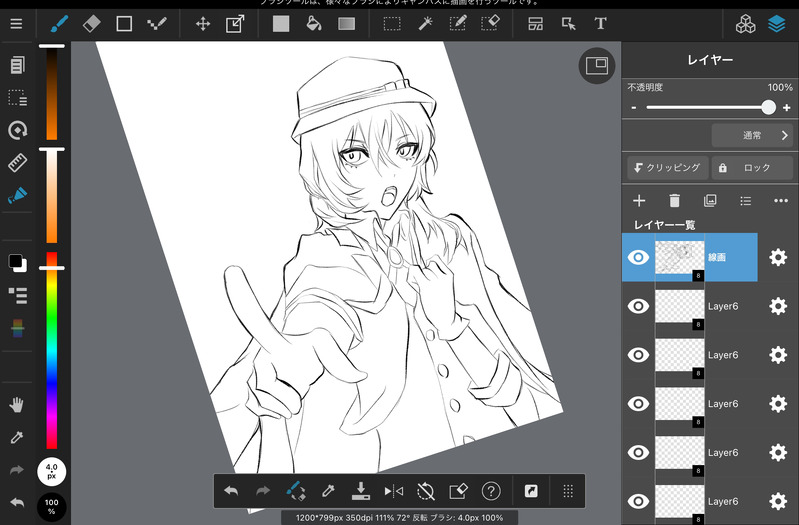The image size is (799, 525).
Task: Toggle the Layers panel icon
Action: [777, 23]
